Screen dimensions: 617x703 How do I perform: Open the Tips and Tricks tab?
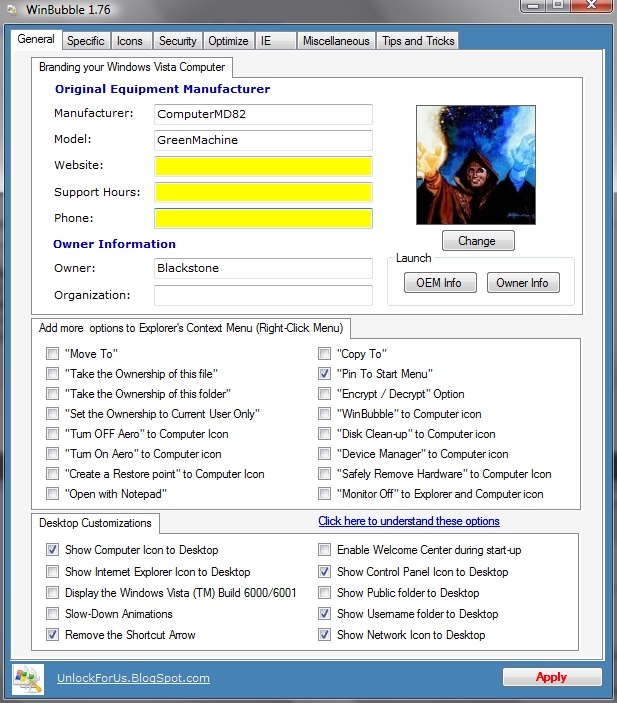[x=418, y=41]
